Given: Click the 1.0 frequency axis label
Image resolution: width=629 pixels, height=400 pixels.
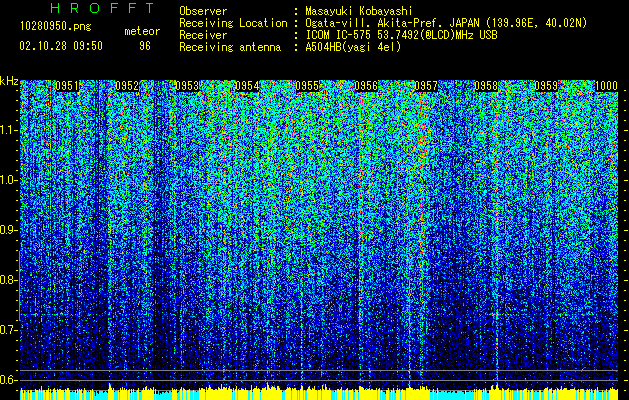Looking at the screenshot, I should (x=9, y=180).
